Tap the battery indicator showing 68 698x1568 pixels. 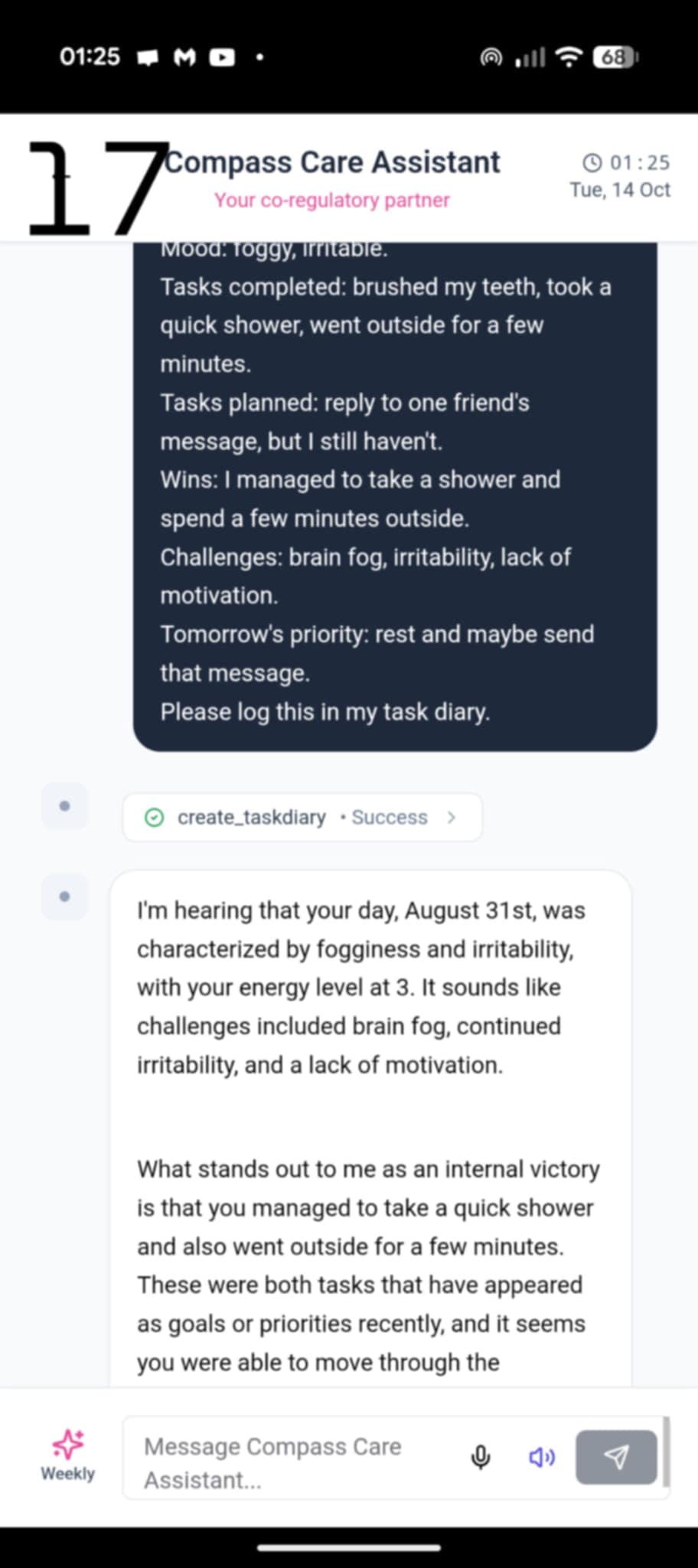pyautogui.click(x=615, y=57)
